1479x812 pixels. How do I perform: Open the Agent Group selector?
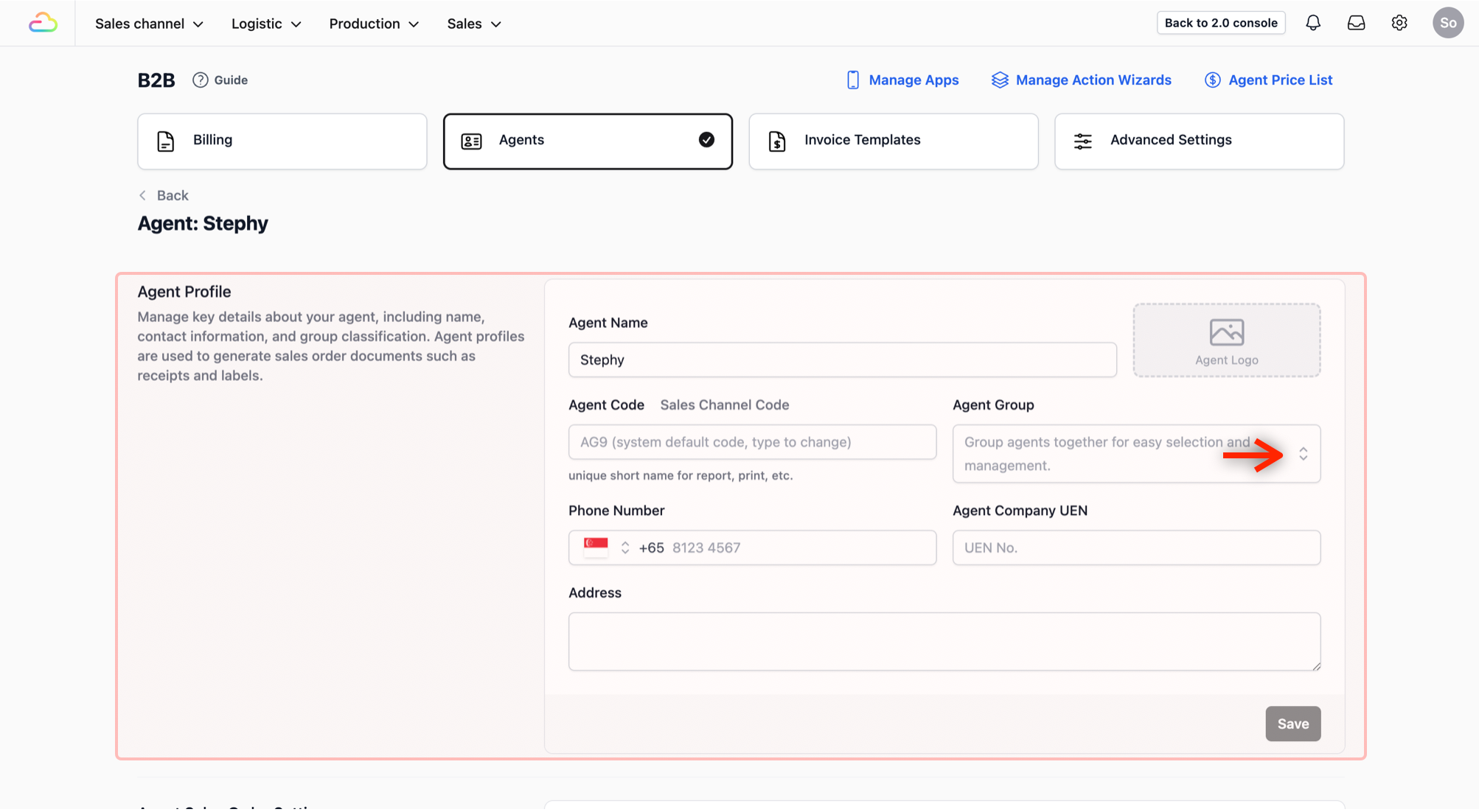tap(1135, 454)
